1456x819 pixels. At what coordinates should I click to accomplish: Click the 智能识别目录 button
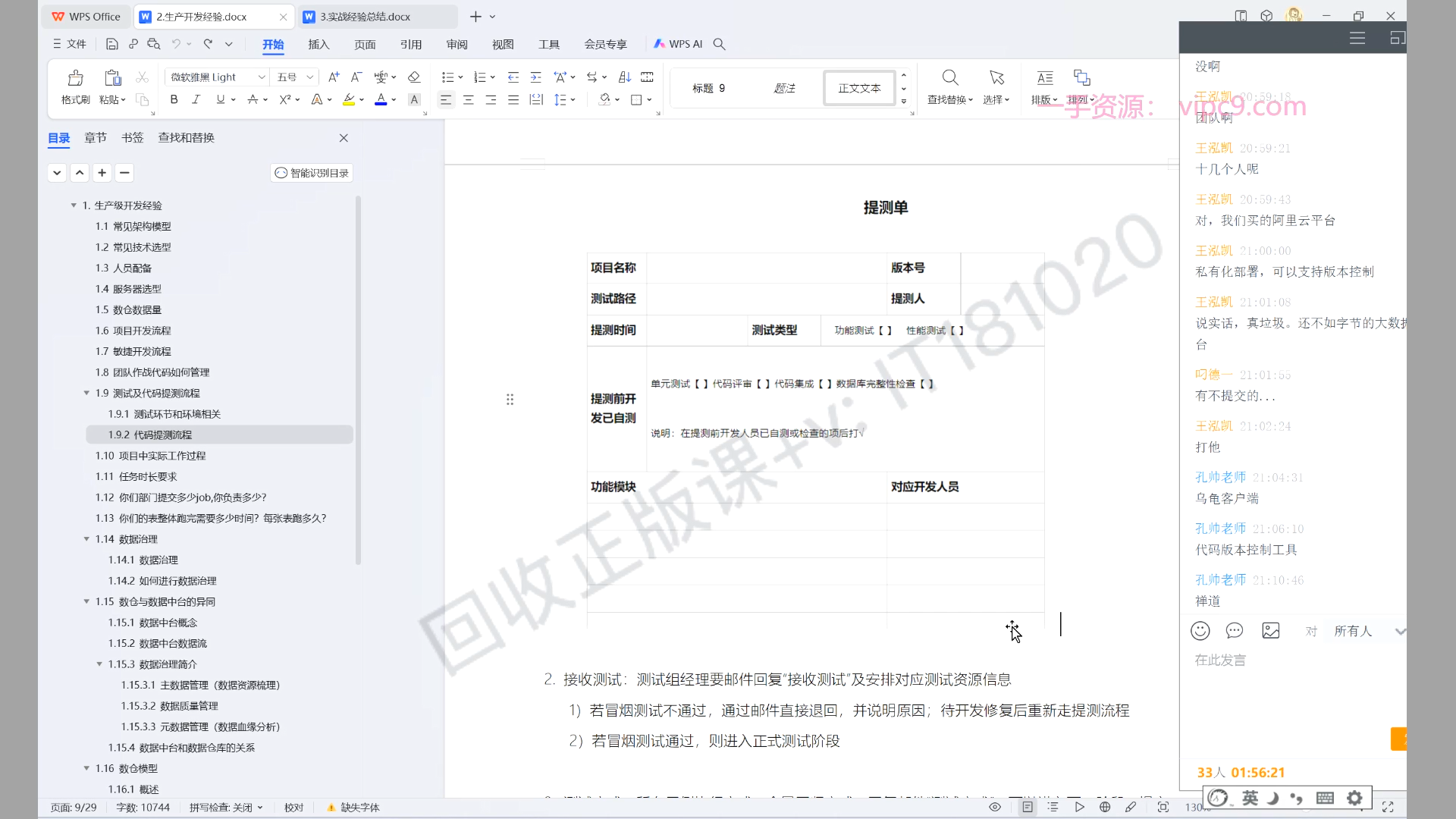(312, 173)
